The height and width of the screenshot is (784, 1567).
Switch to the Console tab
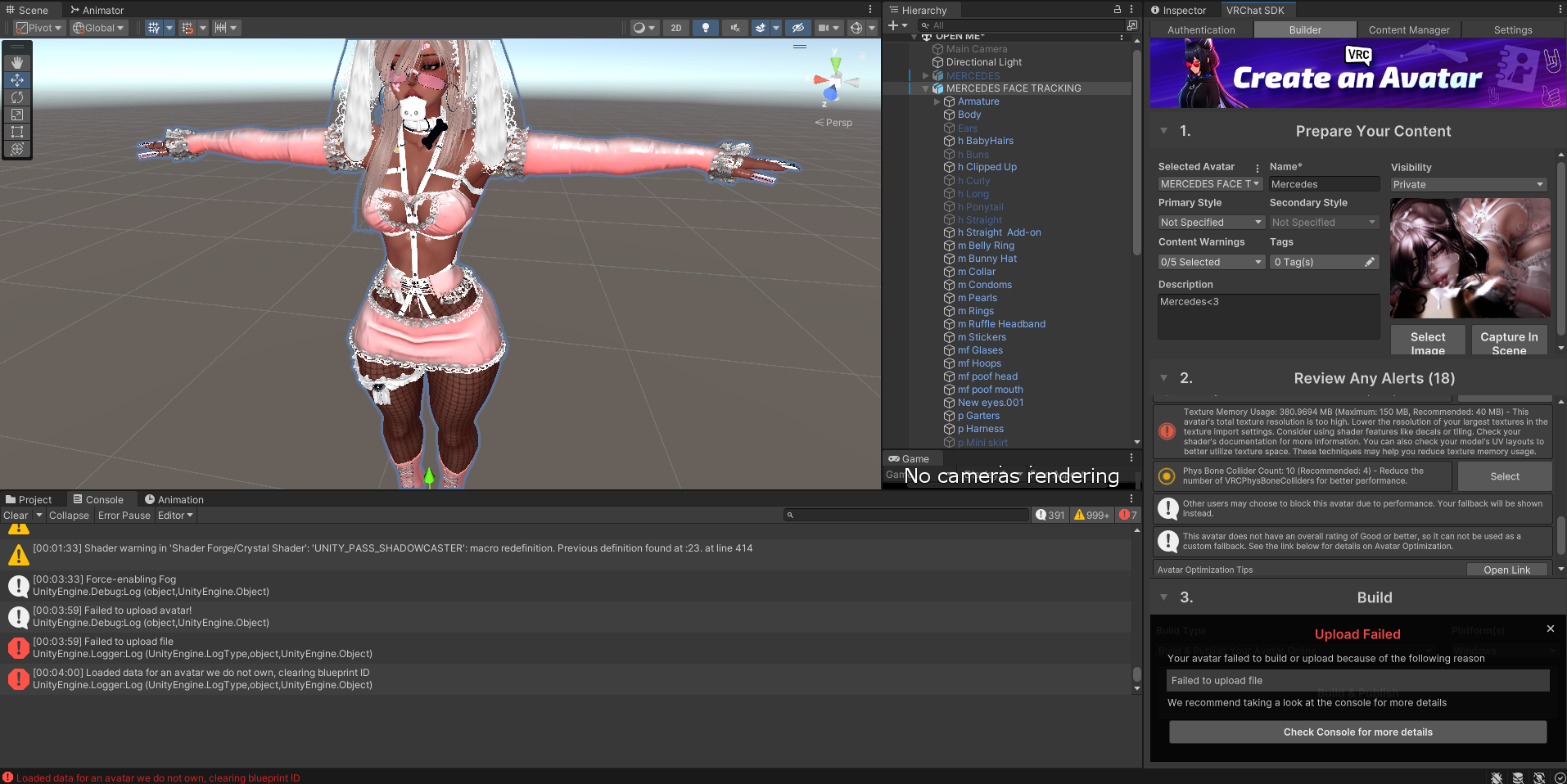tap(98, 499)
